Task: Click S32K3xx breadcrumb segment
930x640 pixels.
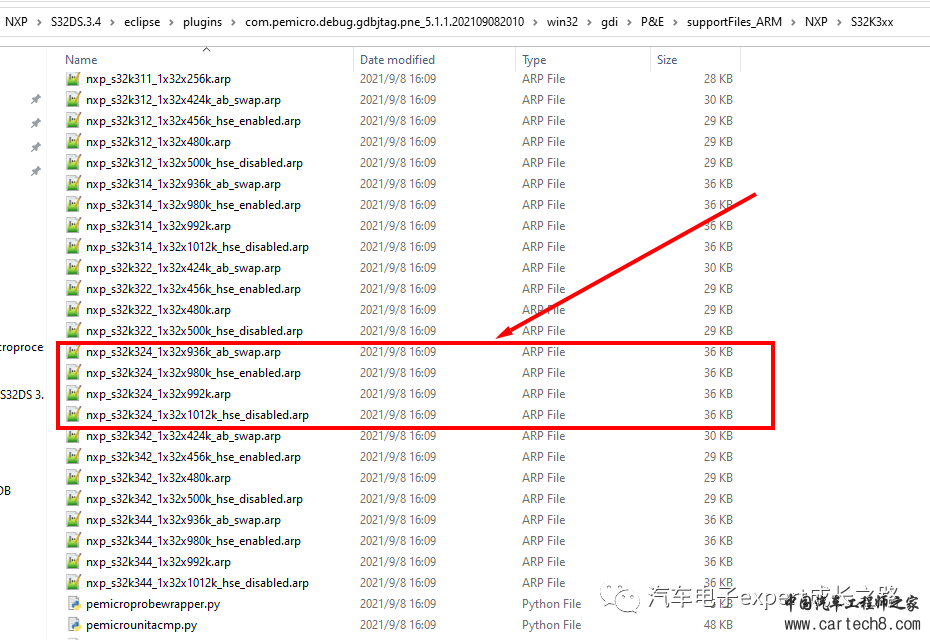Action: point(872,22)
